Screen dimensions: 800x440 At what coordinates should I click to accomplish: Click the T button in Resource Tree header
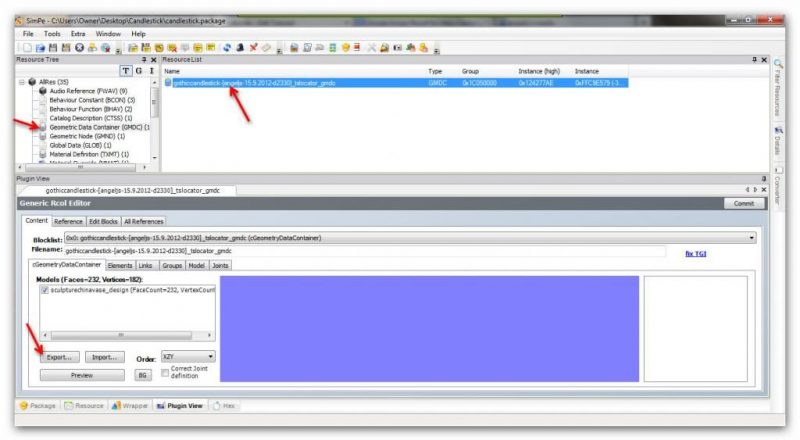(x=125, y=71)
